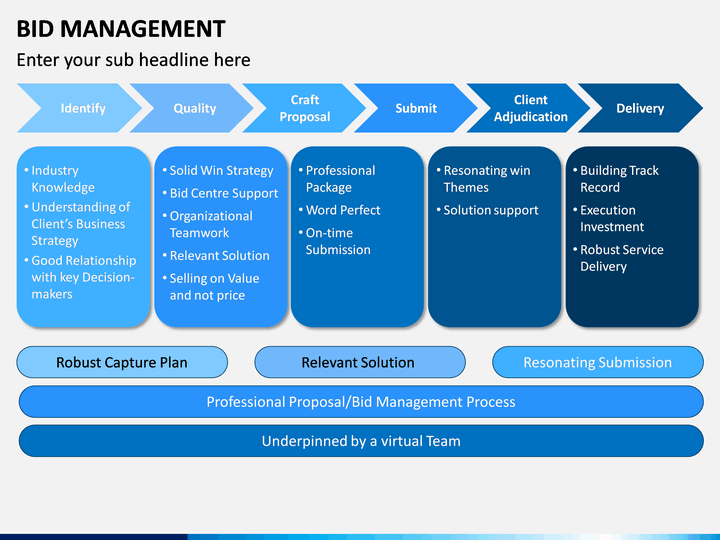The image size is (720, 540).
Task: Select the 'Solution support' bullet
Action: (488, 210)
